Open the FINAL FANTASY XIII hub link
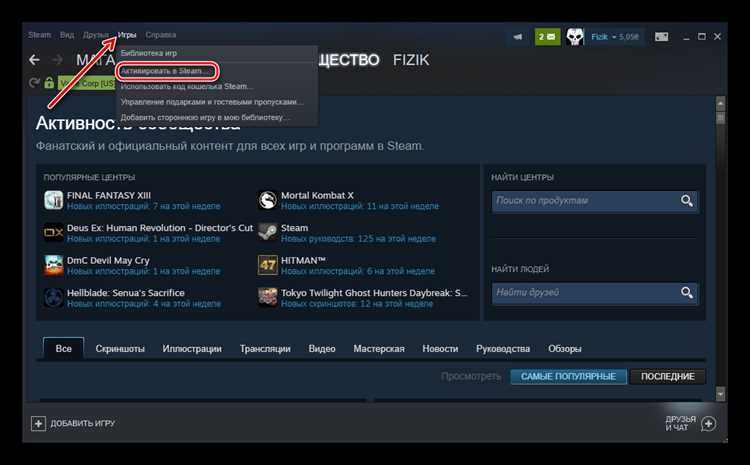 point(109,195)
